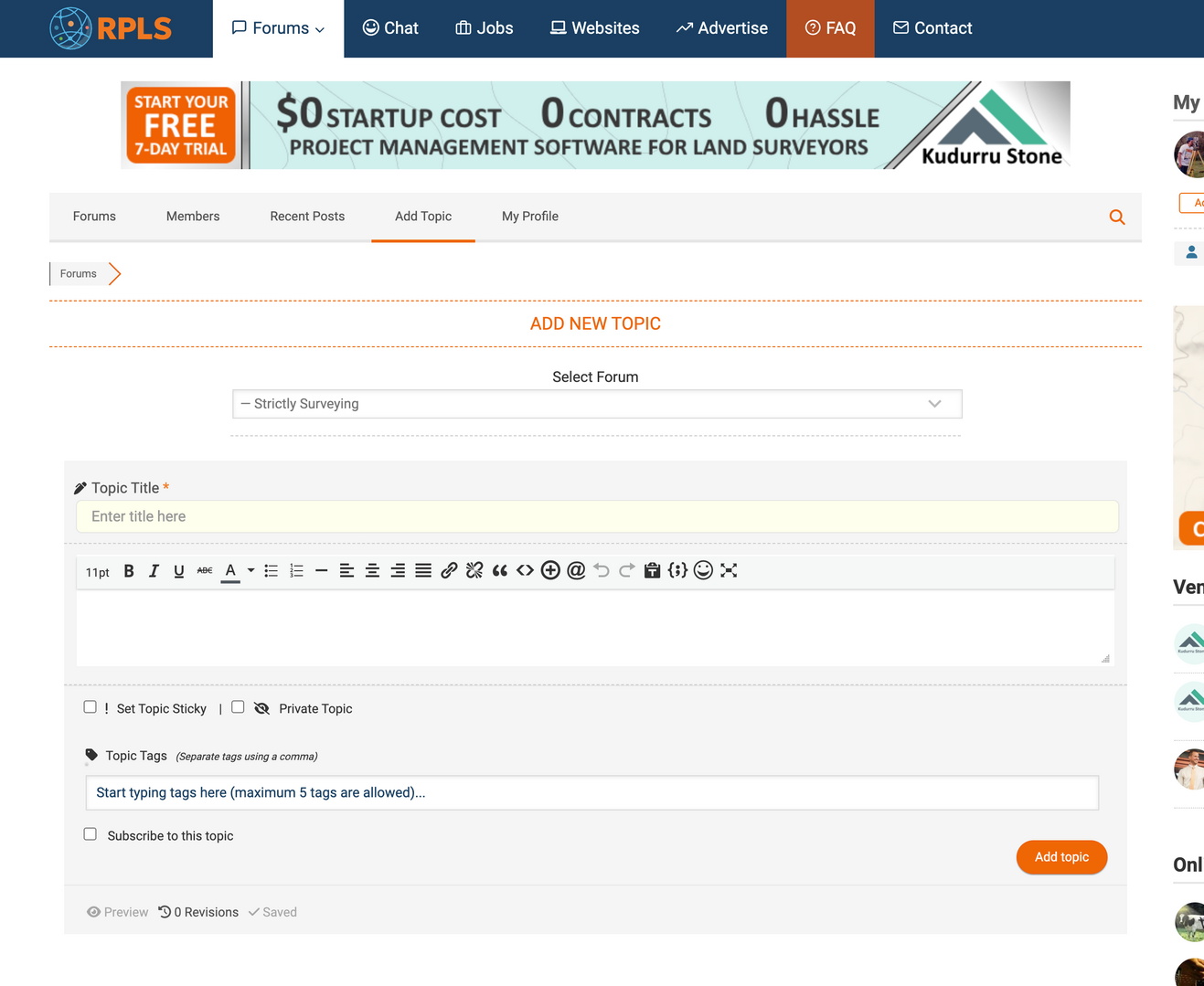Insert a link with chain icon
Image resolution: width=1204 pixels, height=986 pixels.
coord(449,571)
